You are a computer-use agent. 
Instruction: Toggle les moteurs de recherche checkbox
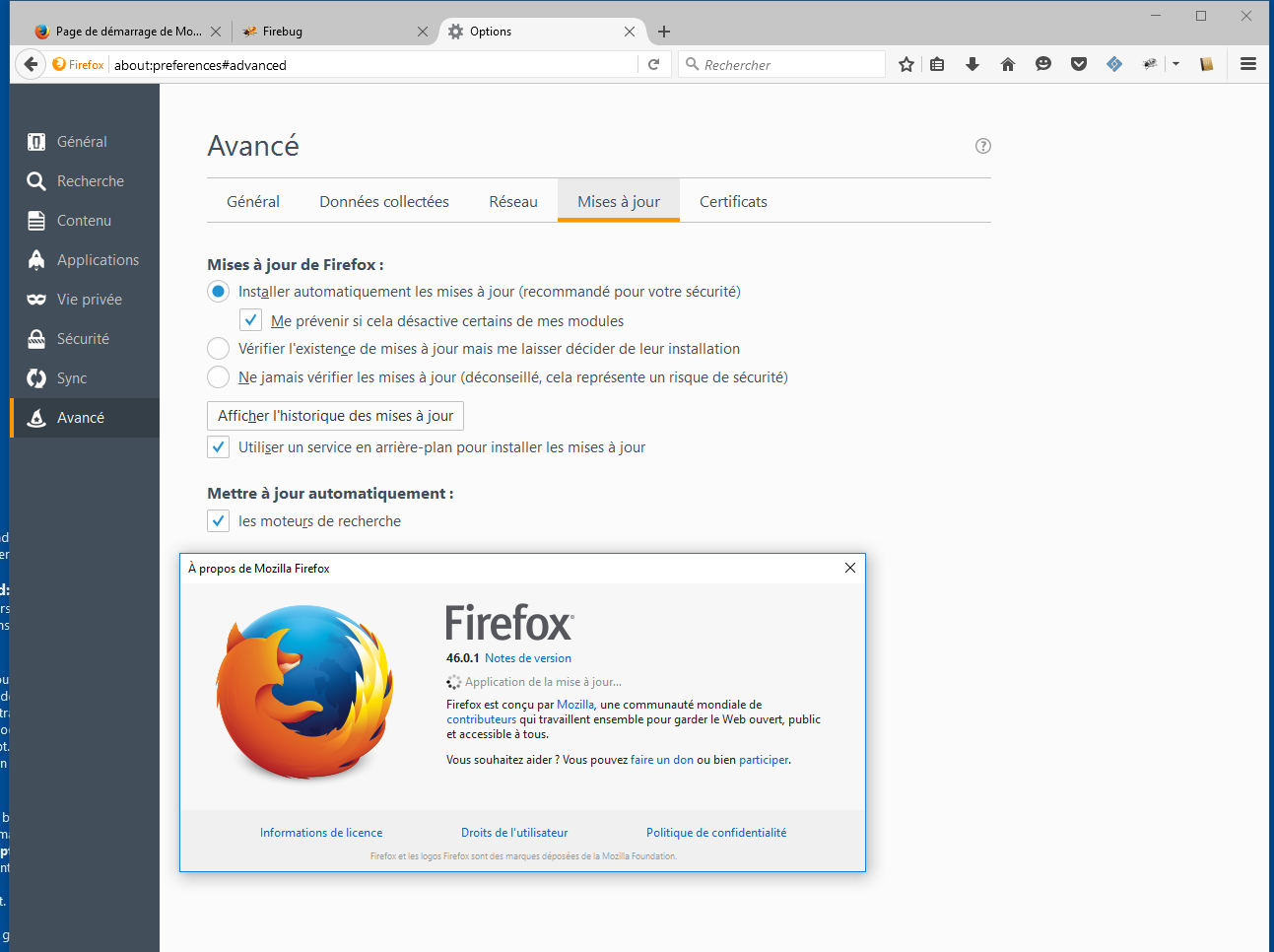[219, 521]
